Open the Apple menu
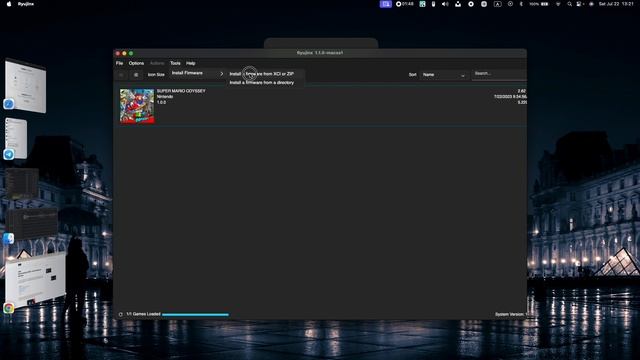Image resolution: width=640 pixels, height=360 pixels. click(9, 4)
